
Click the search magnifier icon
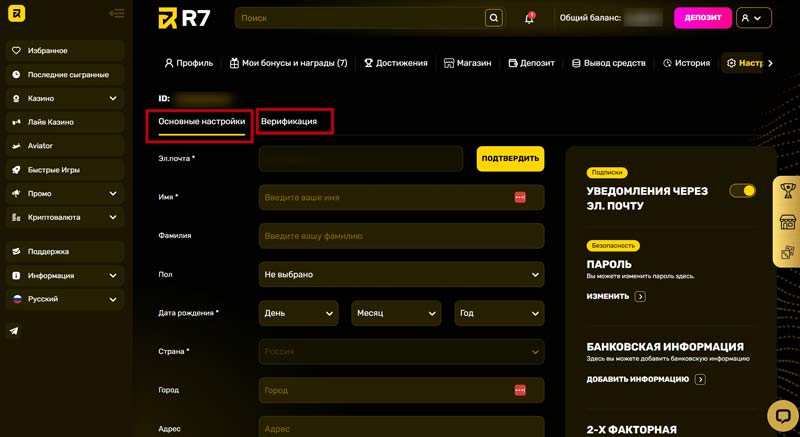493,18
